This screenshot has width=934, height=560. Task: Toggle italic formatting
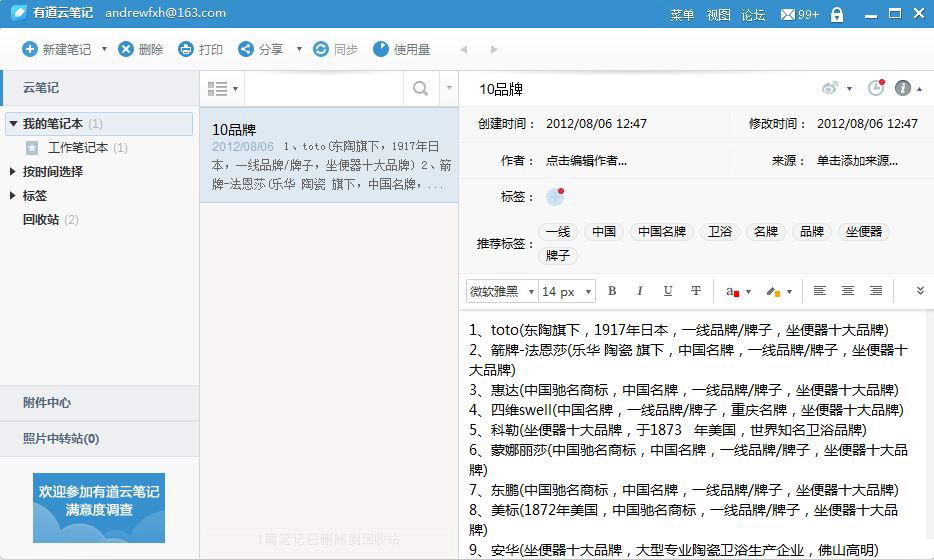(640, 291)
